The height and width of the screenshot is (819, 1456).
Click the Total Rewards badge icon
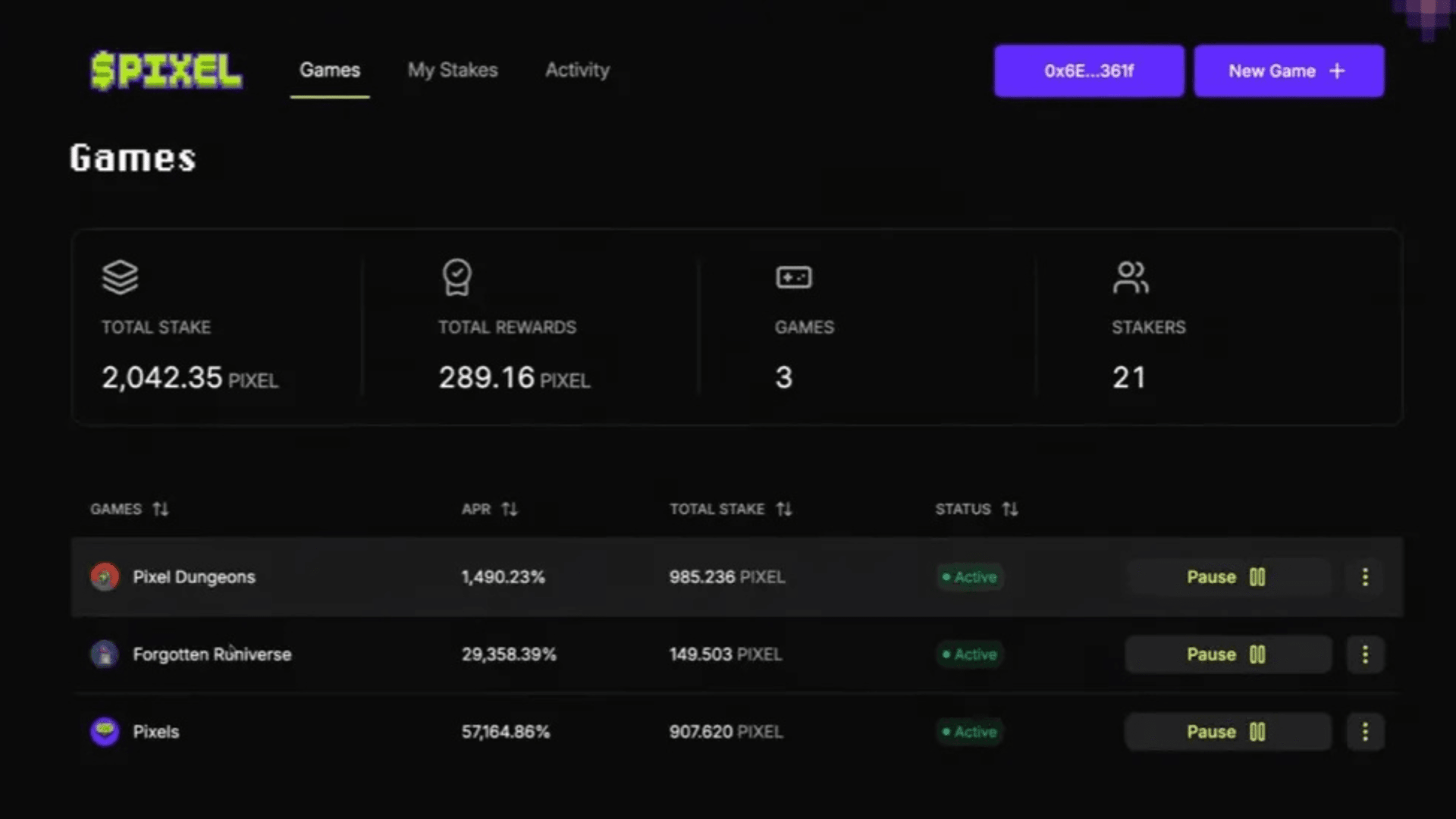pos(457,278)
